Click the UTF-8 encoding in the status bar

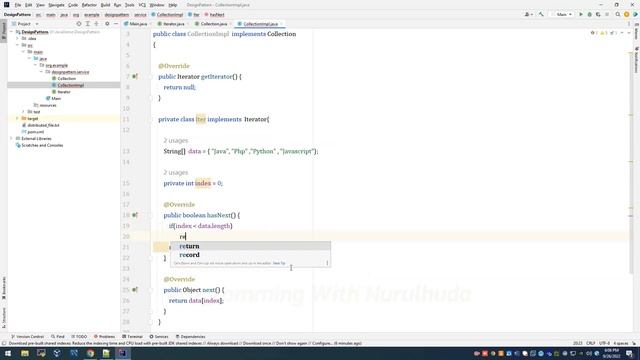pos(604,343)
